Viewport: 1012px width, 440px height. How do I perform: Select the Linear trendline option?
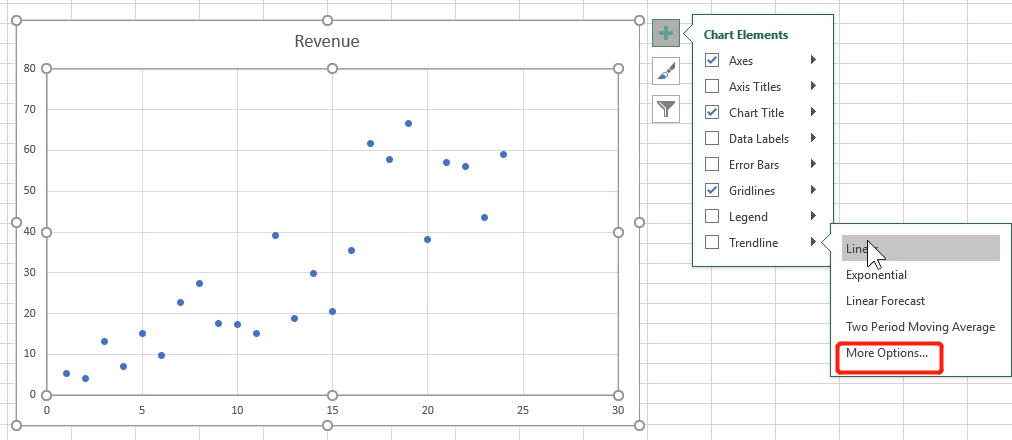pos(920,248)
